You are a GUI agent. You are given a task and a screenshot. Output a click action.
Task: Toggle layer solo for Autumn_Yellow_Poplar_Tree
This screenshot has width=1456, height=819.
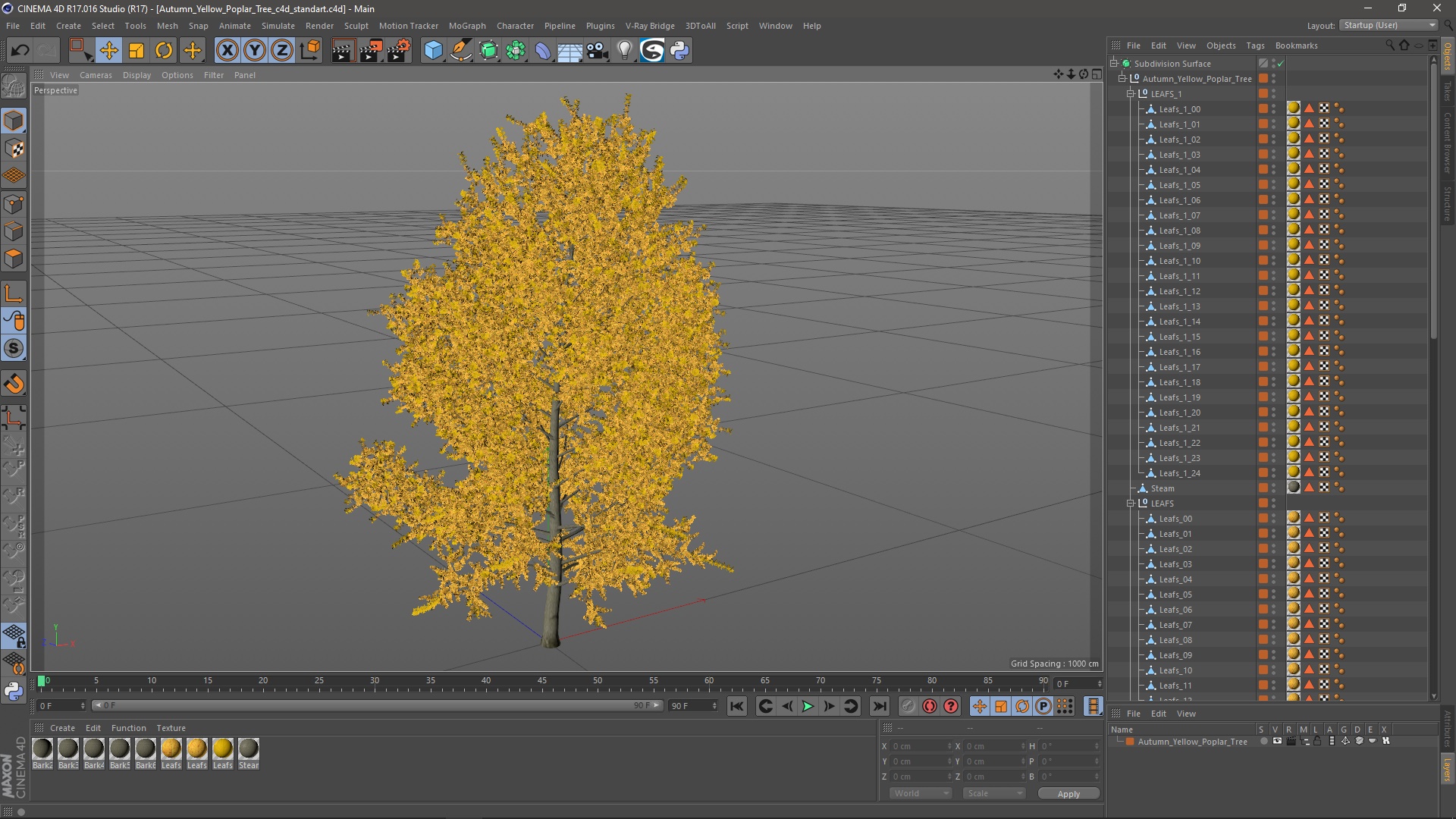pos(1263,741)
